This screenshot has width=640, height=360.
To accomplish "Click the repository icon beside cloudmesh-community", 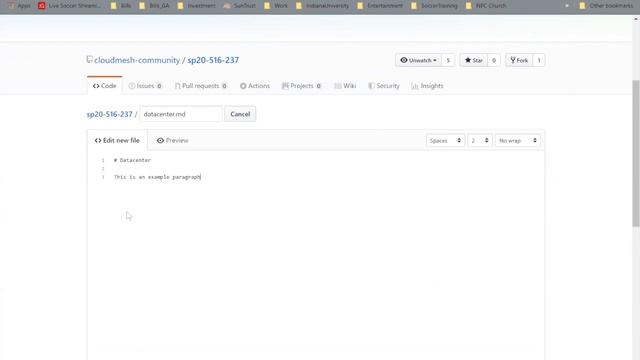I will tap(89, 60).
